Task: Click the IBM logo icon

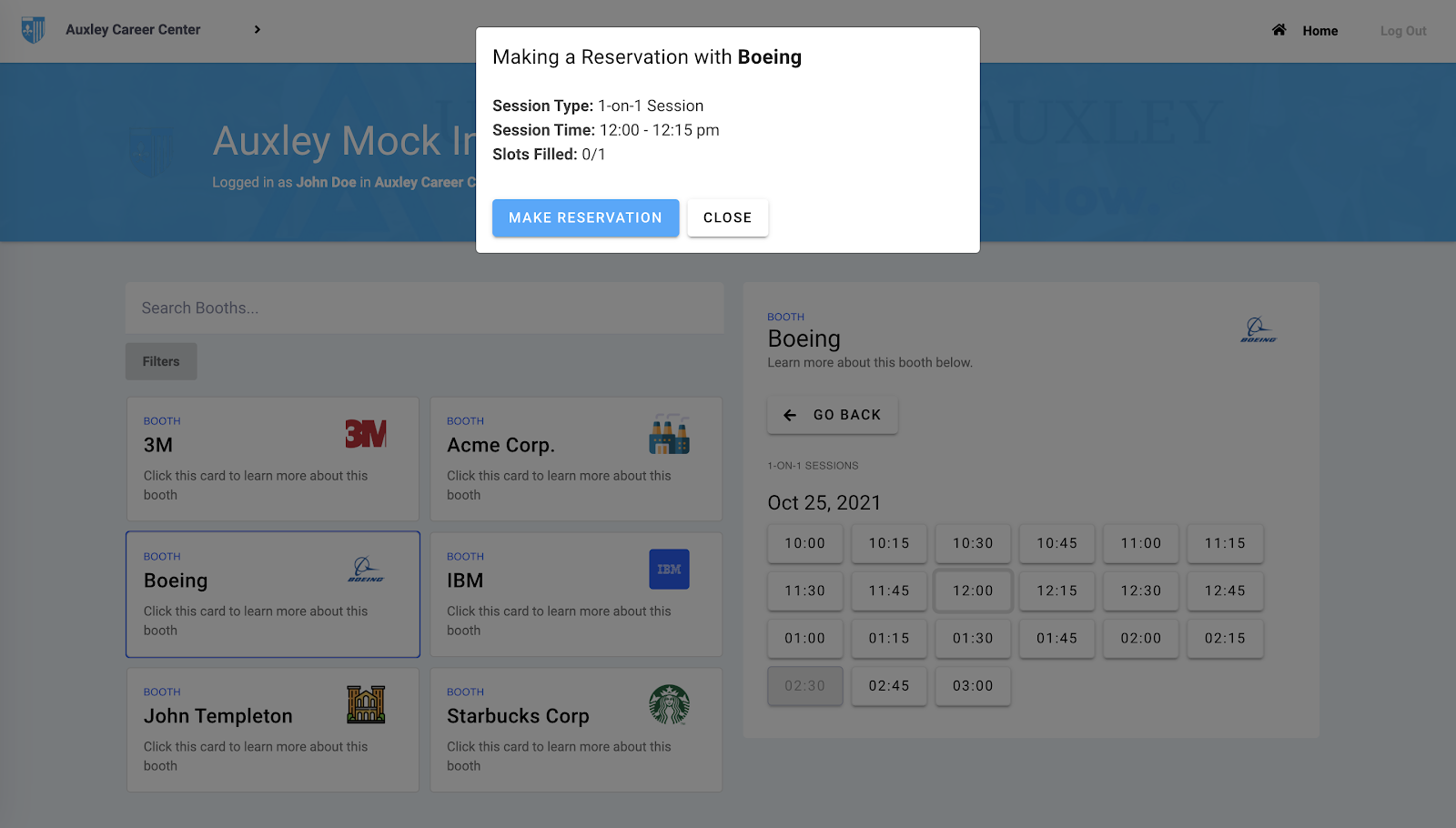Action: [x=669, y=570]
